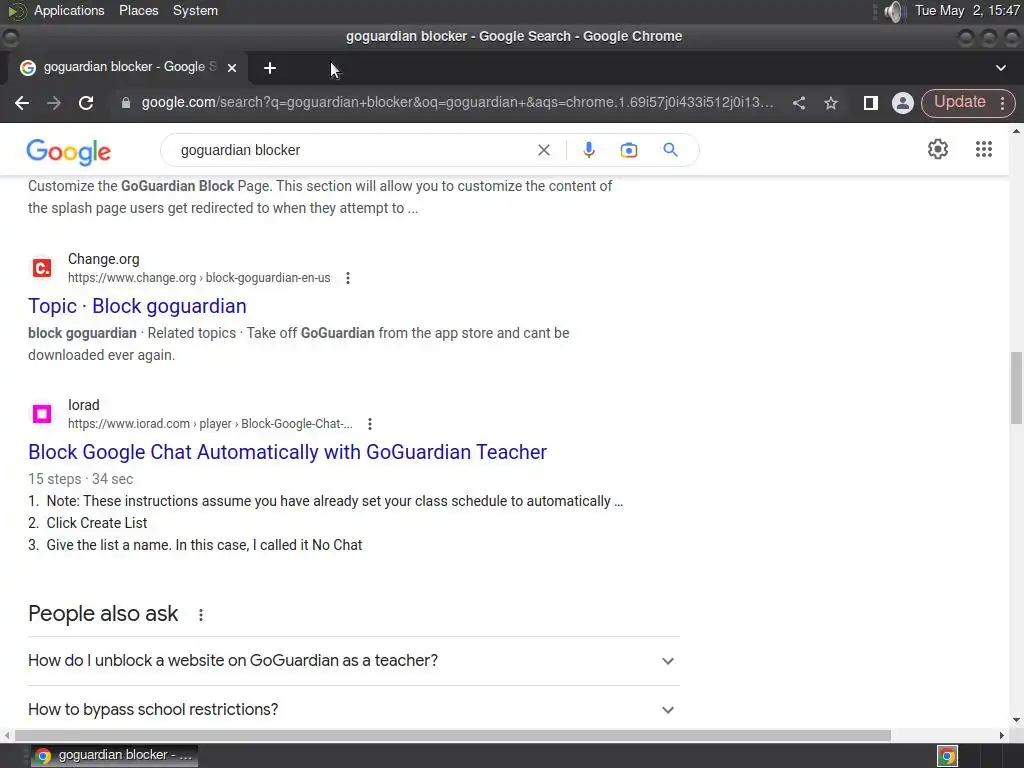1024x768 pixels.
Task: Go to Google home via the logo
Action: pos(69,152)
